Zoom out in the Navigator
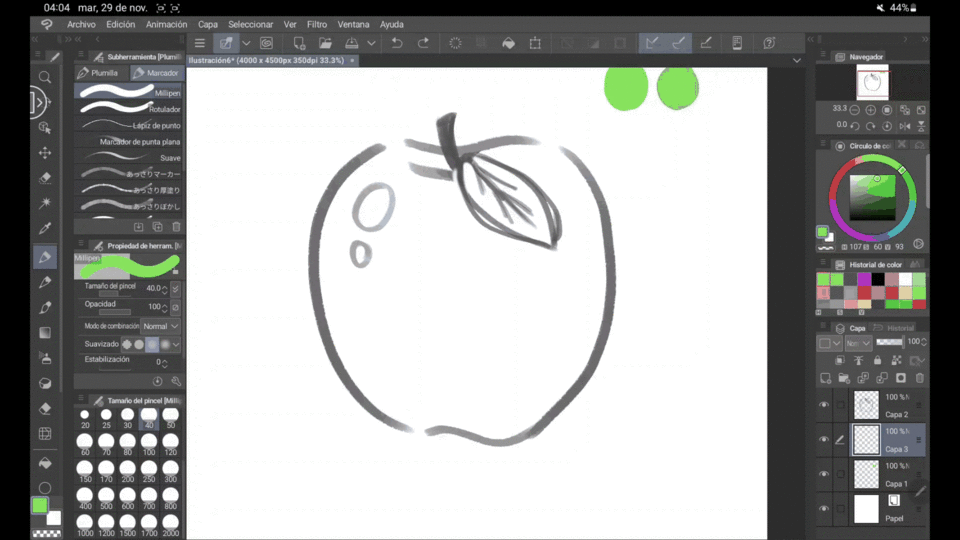 tap(855, 110)
